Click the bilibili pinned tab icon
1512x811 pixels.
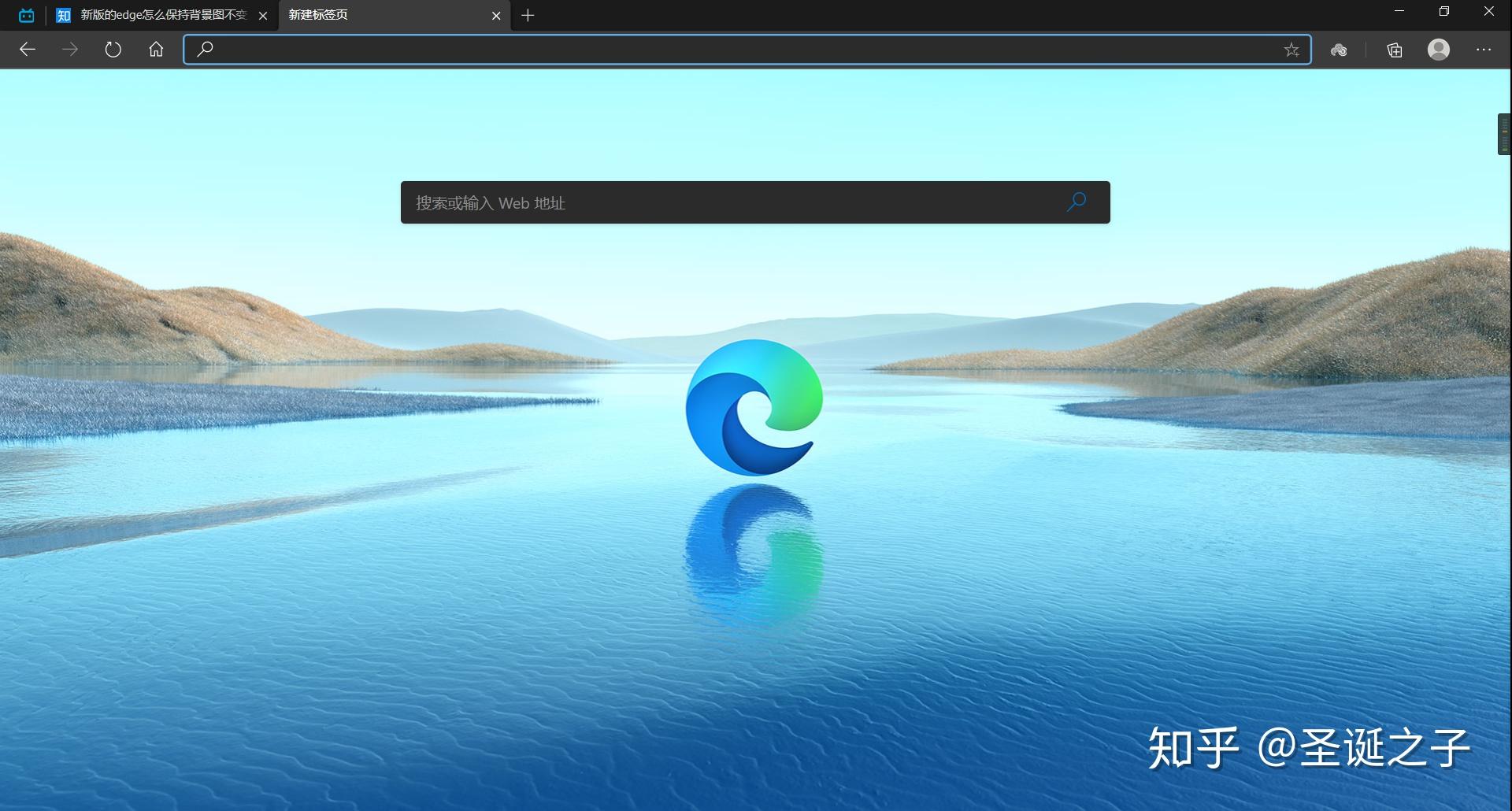26,15
